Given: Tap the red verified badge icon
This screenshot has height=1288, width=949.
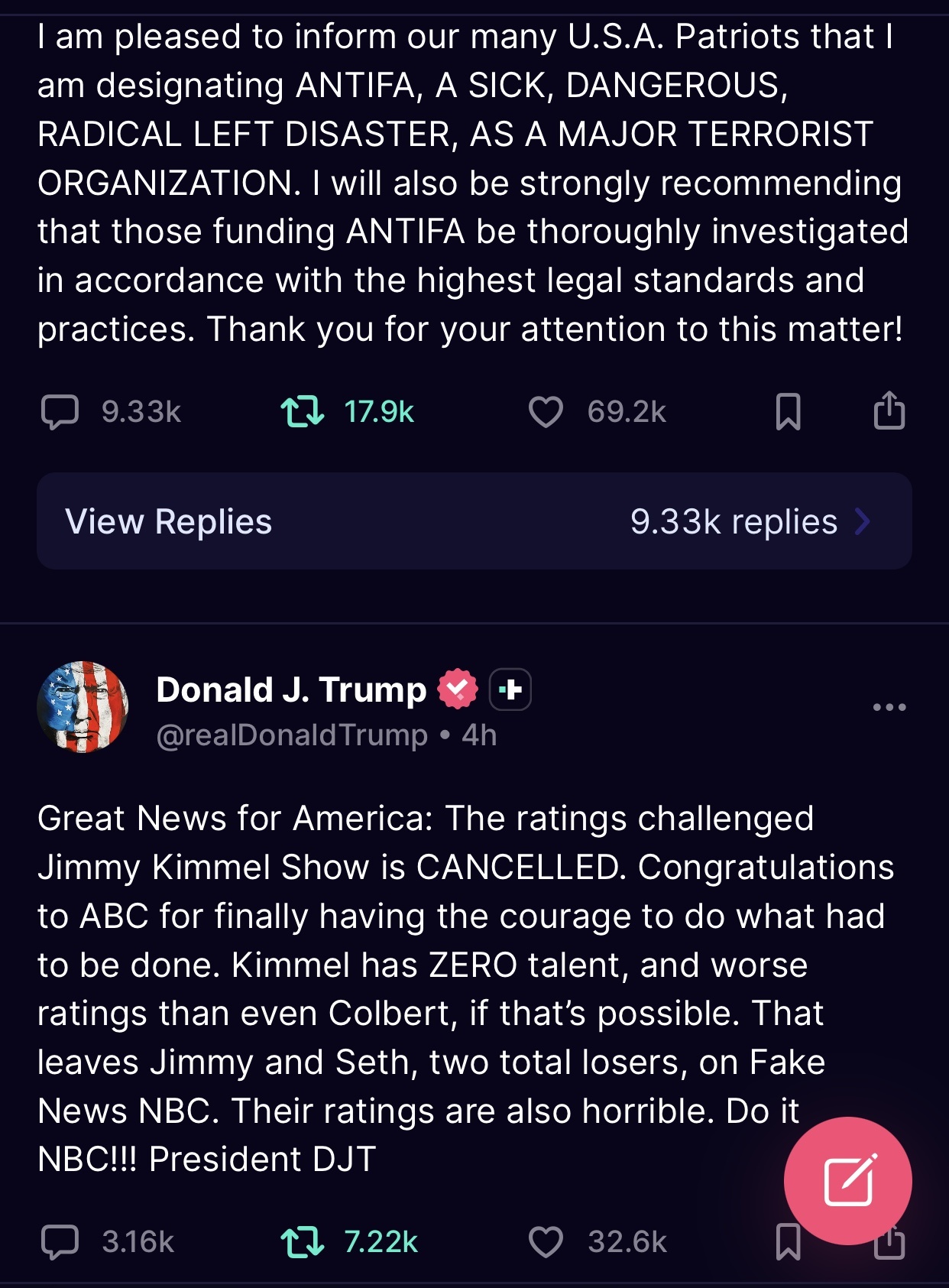Looking at the screenshot, I should [457, 689].
